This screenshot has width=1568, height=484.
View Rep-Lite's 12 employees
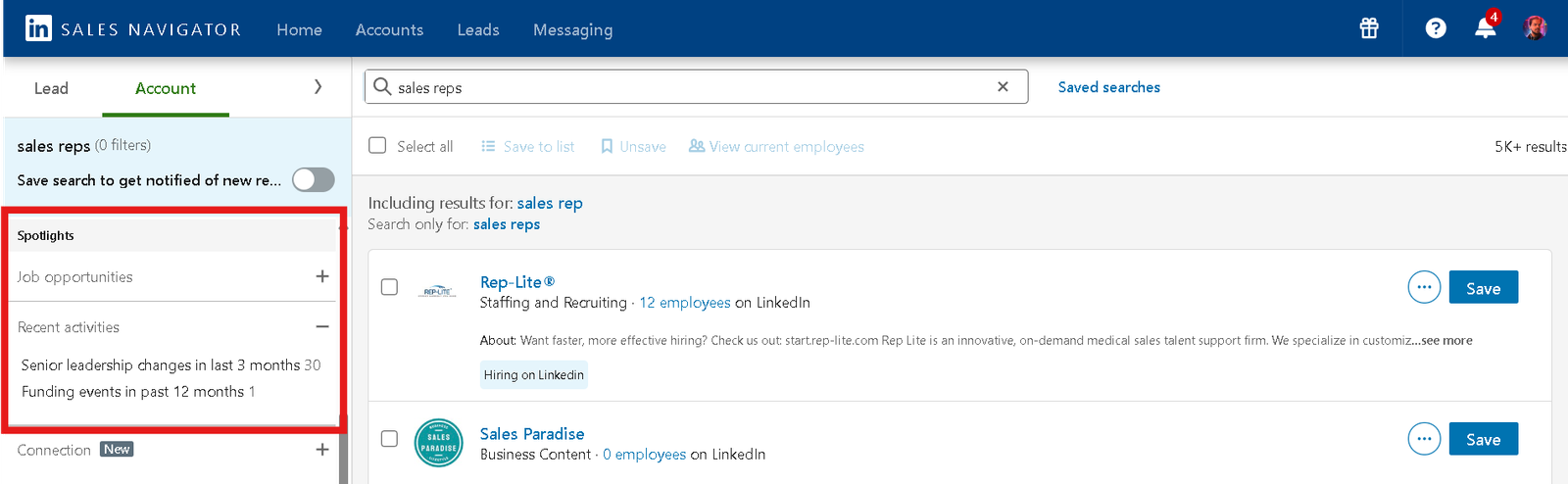[685, 303]
